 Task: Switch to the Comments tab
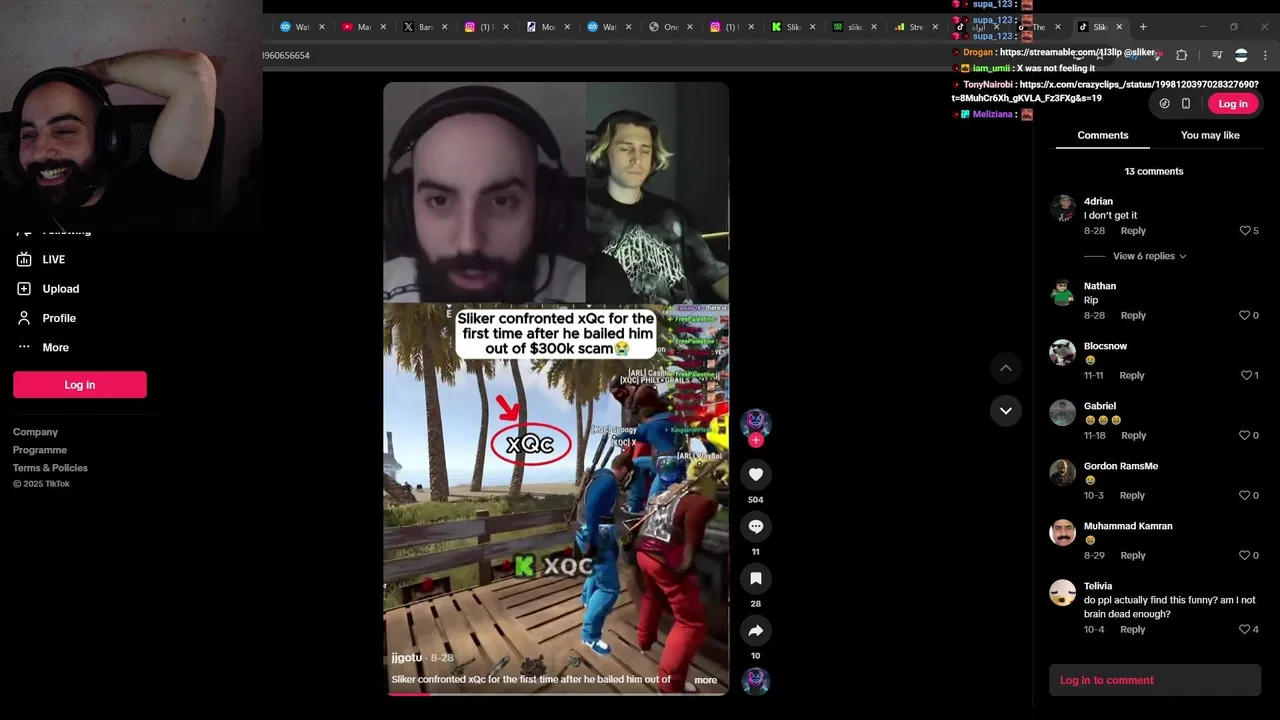(1102, 135)
